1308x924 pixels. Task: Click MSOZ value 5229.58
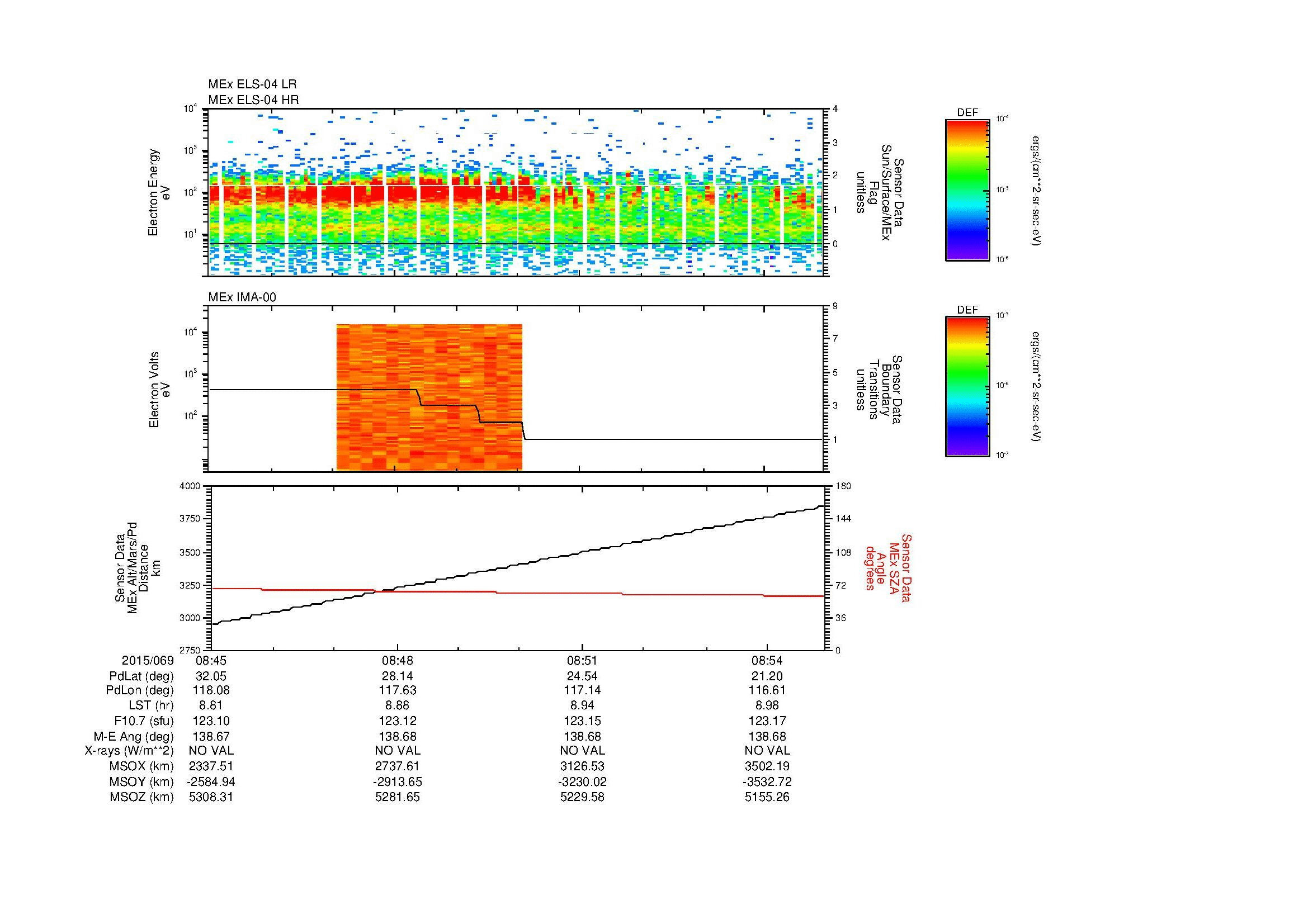pos(582,798)
